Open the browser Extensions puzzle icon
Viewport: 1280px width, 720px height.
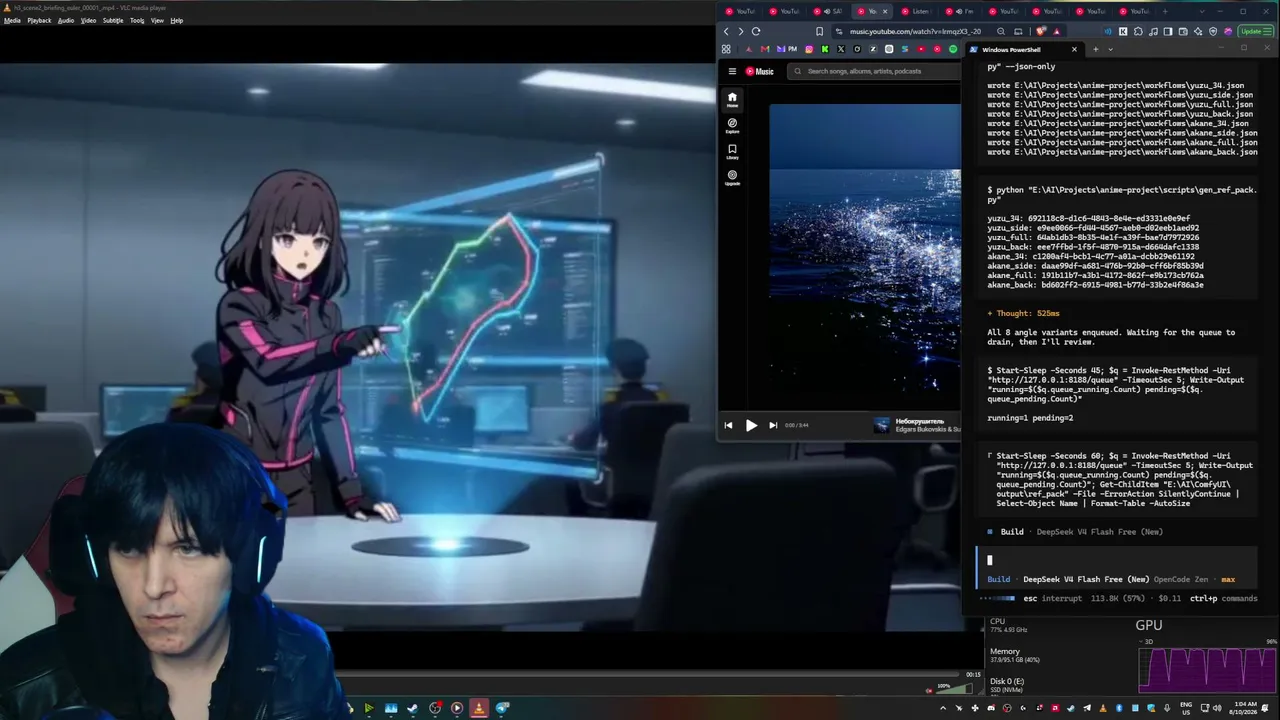[1138, 31]
